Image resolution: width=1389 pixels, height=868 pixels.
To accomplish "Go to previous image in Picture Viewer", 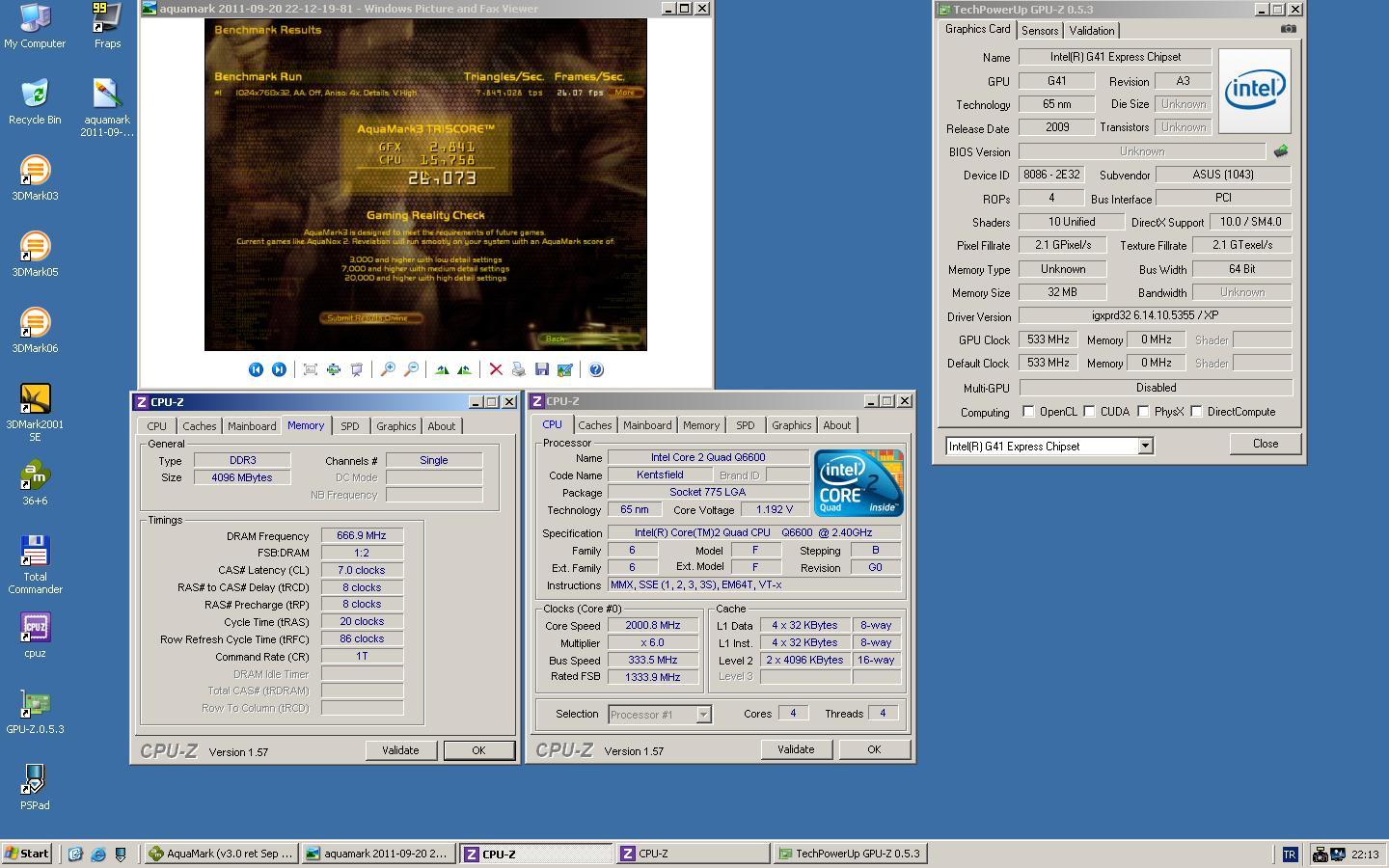I will pyautogui.click(x=256, y=369).
